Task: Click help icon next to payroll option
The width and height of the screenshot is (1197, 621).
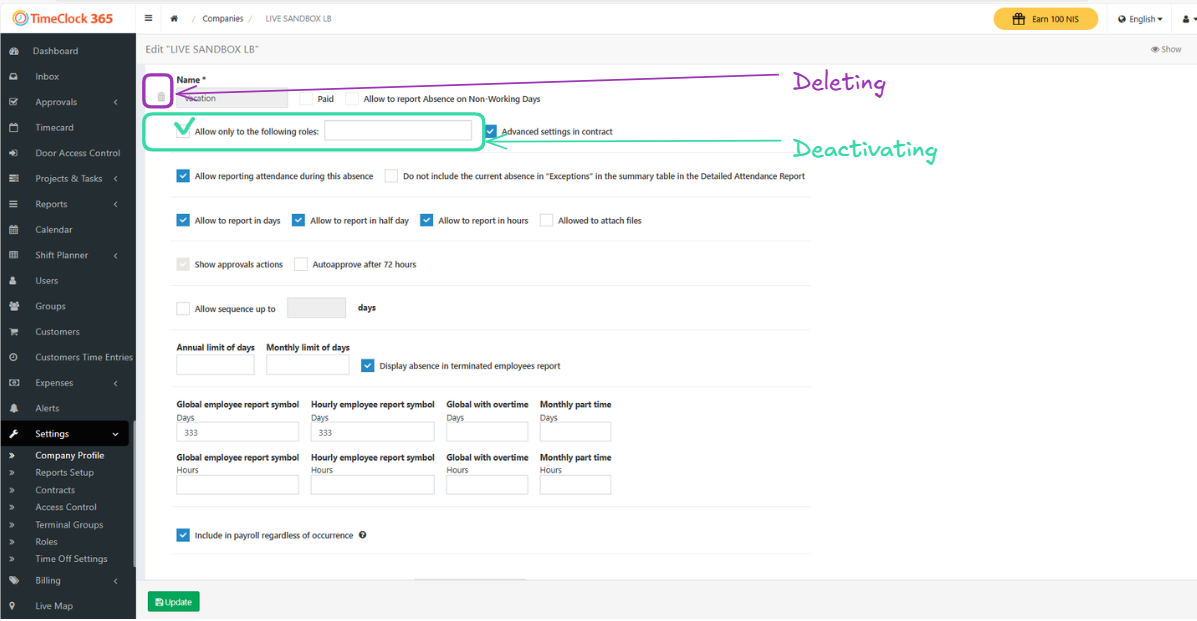Action: coord(362,535)
